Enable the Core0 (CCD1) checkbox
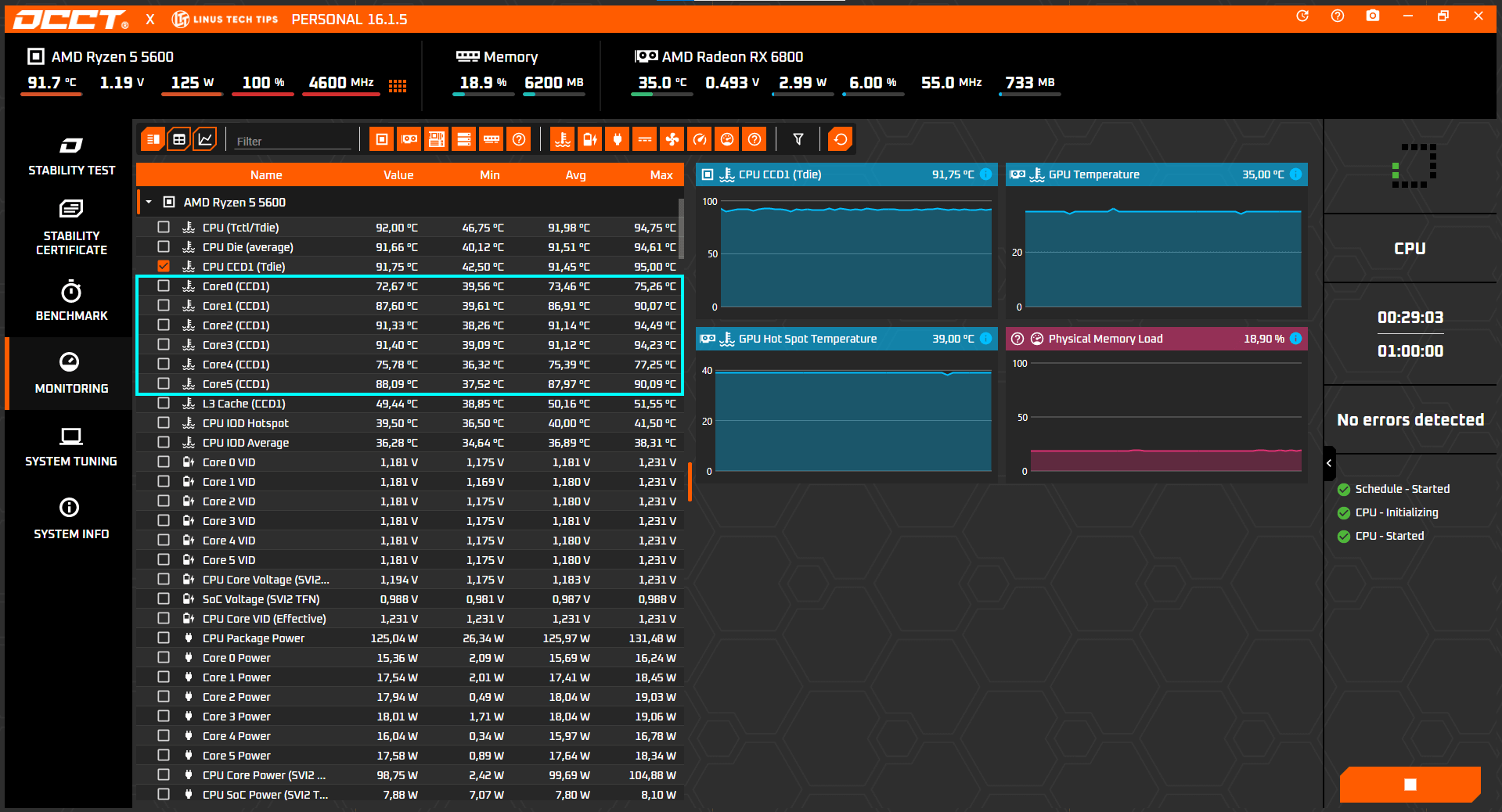This screenshot has height=812, width=1502. 164,286
